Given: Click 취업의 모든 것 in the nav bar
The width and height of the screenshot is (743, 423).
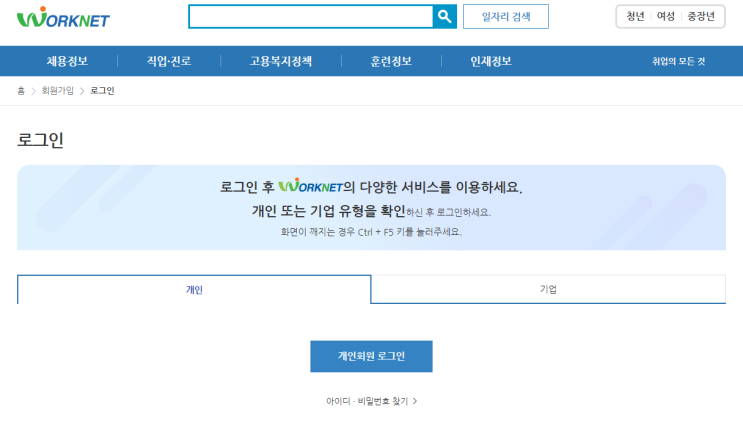Looking at the screenshot, I should point(678,61).
